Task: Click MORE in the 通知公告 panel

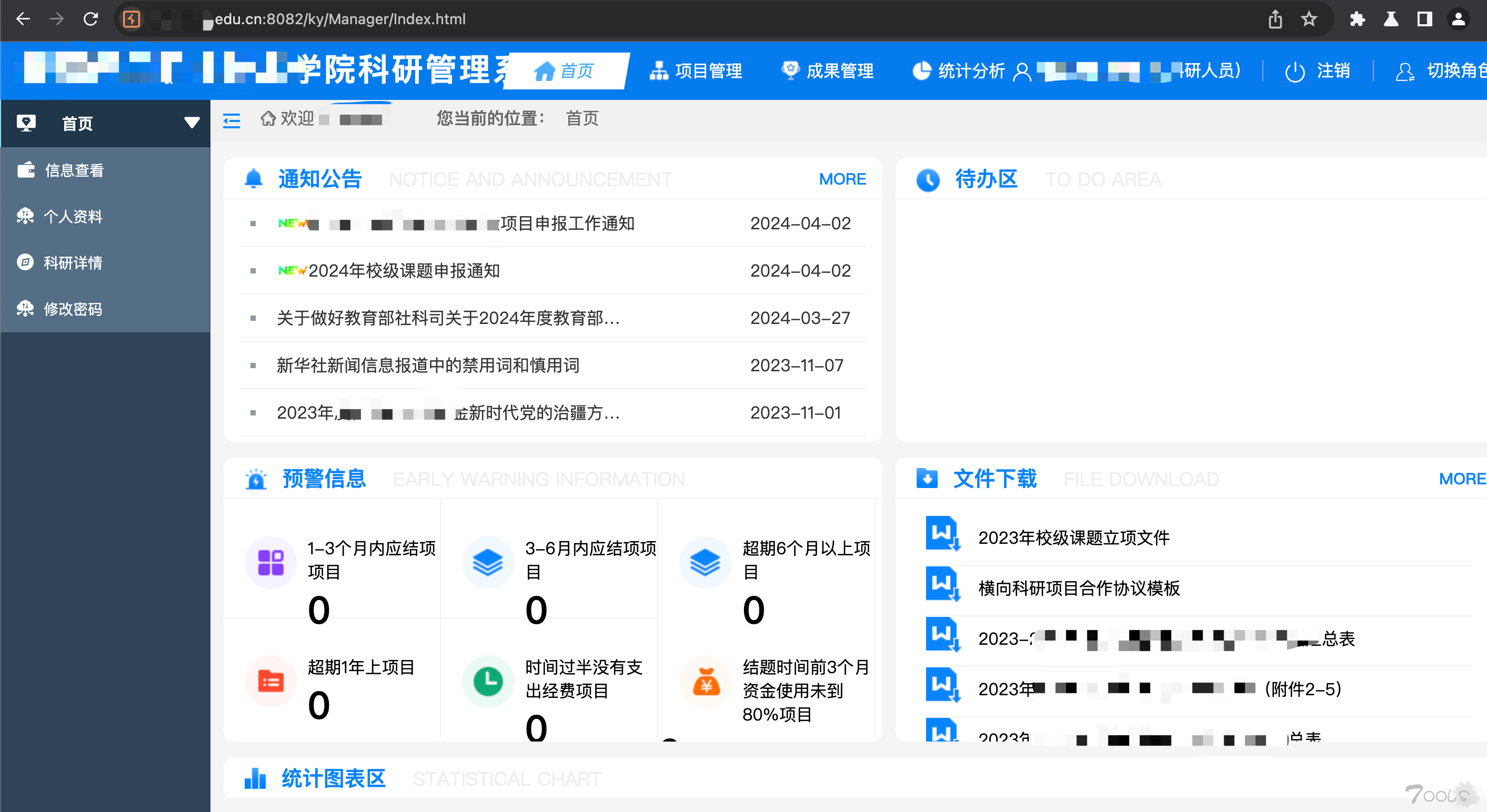Action: coord(842,179)
